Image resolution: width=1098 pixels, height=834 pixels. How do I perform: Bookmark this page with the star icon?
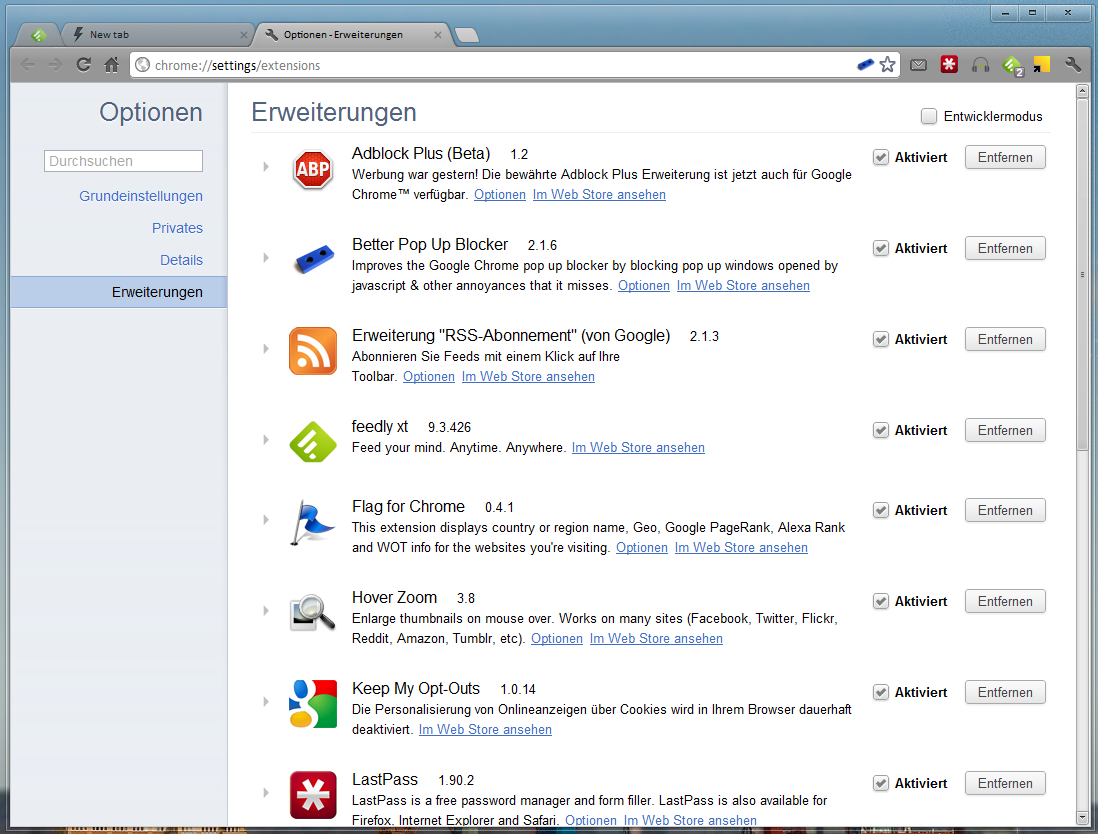point(887,65)
